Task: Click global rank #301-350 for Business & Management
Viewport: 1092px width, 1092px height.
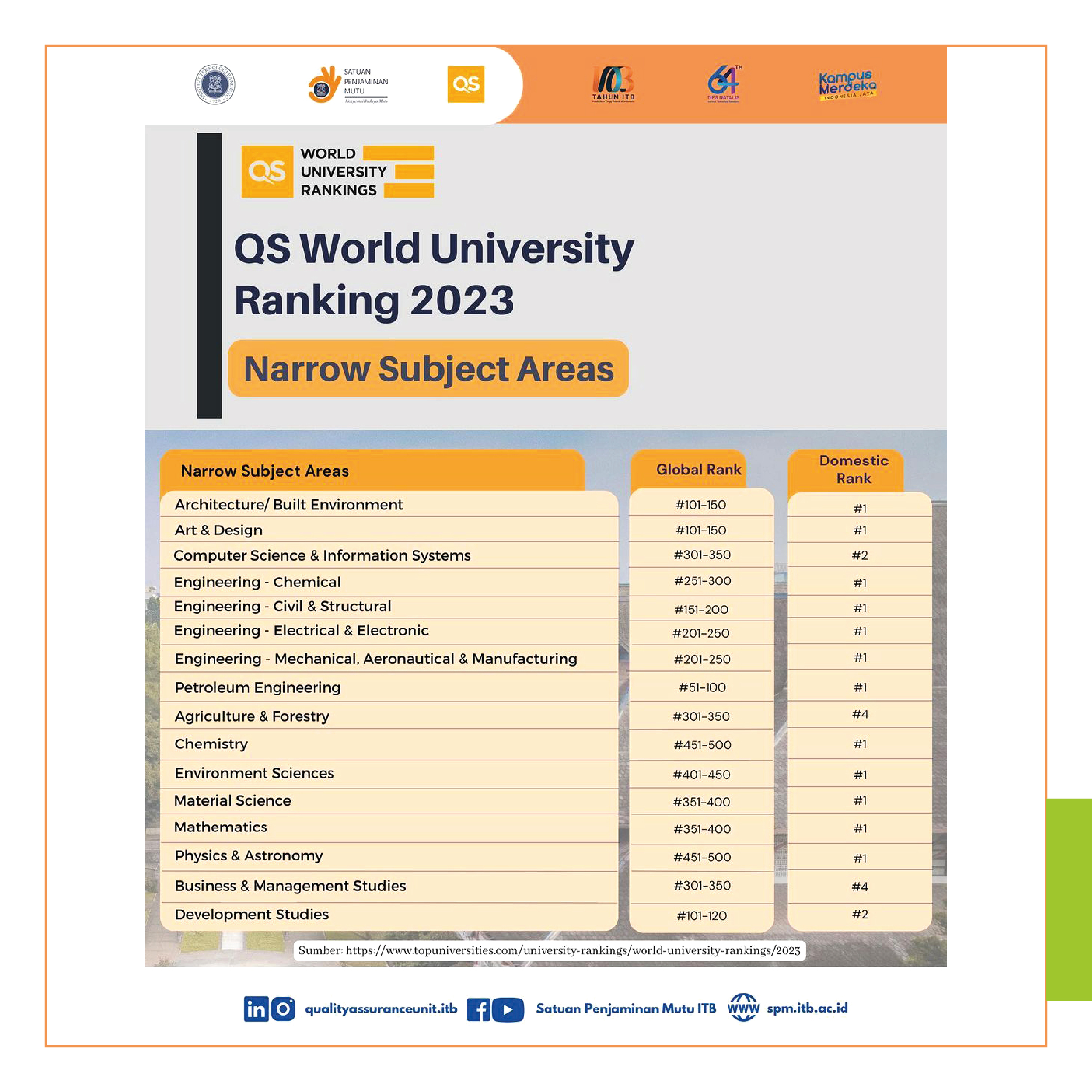Action: click(702, 886)
